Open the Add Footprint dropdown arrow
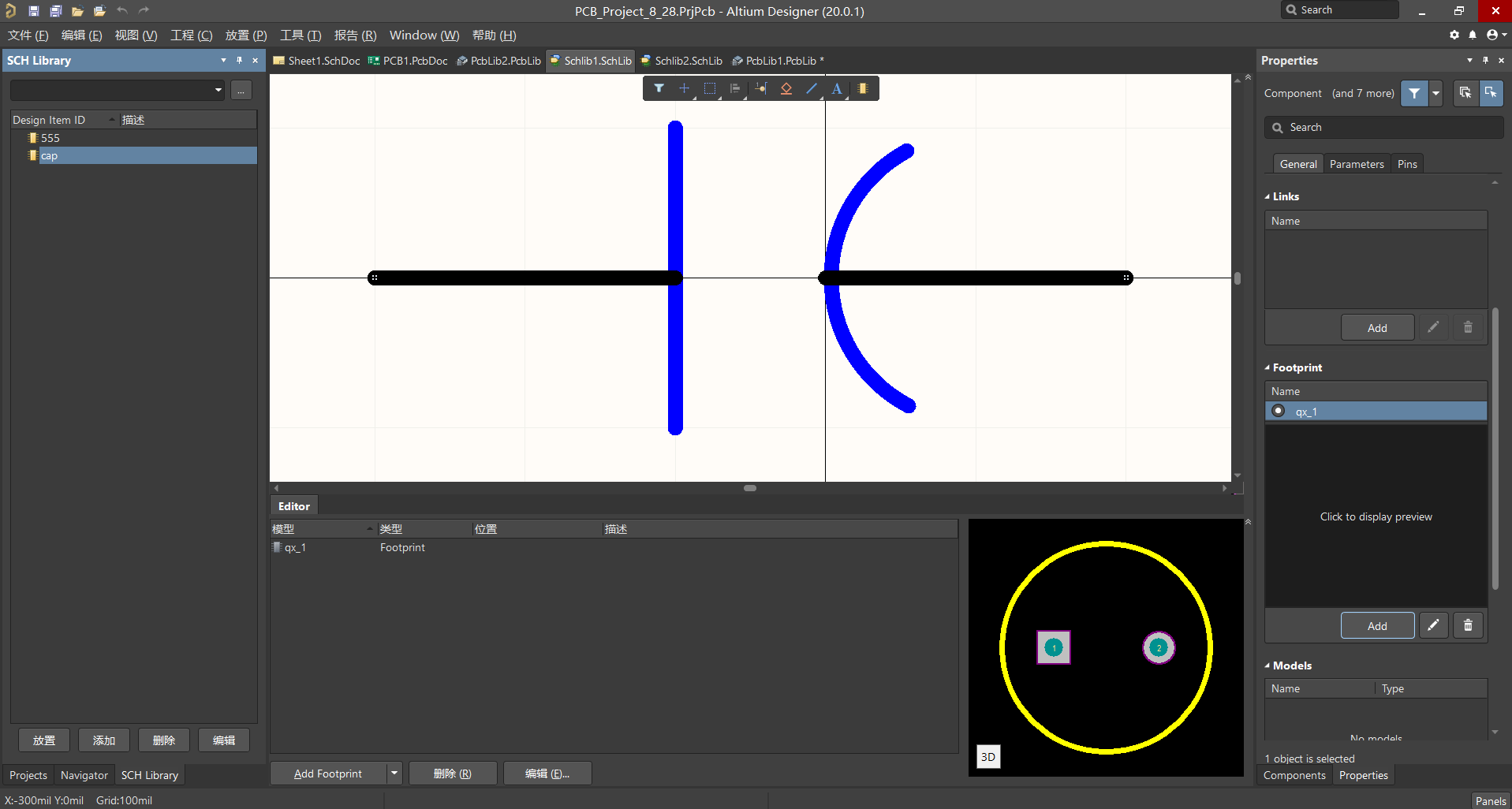This screenshot has height=809, width=1512. (x=394, y=774)
